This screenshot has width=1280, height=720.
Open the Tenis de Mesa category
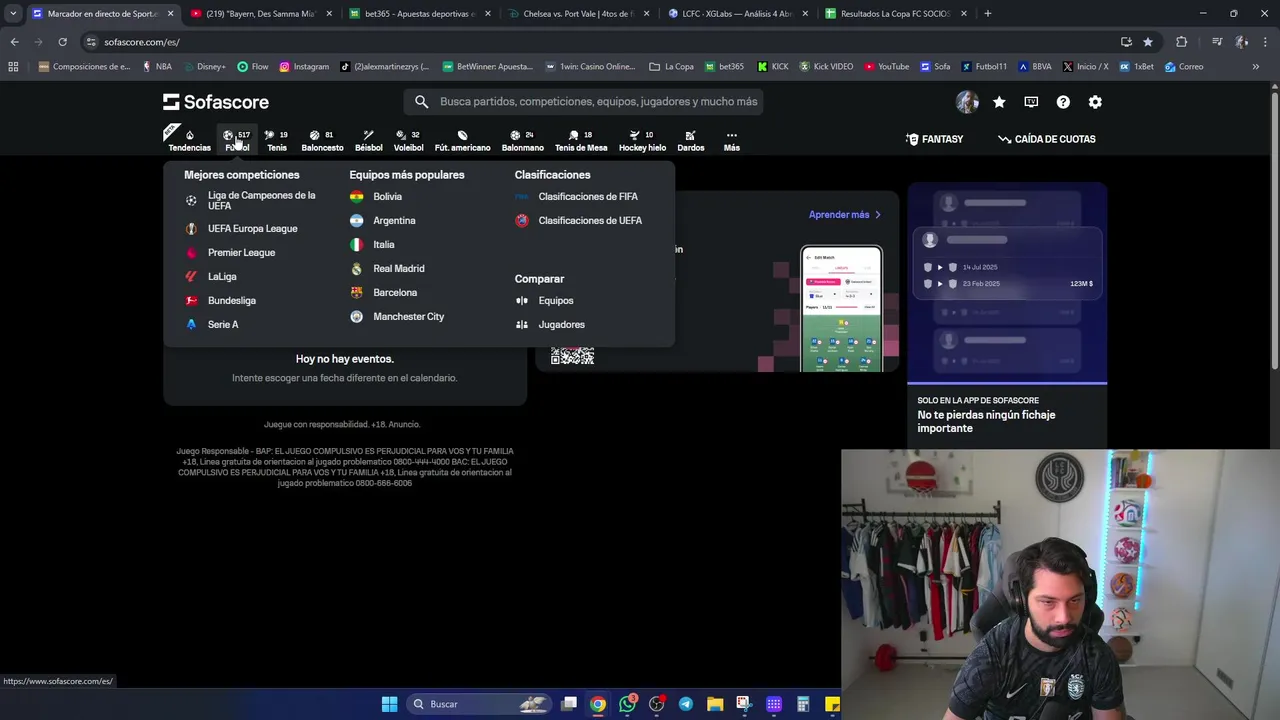point(581,140)
